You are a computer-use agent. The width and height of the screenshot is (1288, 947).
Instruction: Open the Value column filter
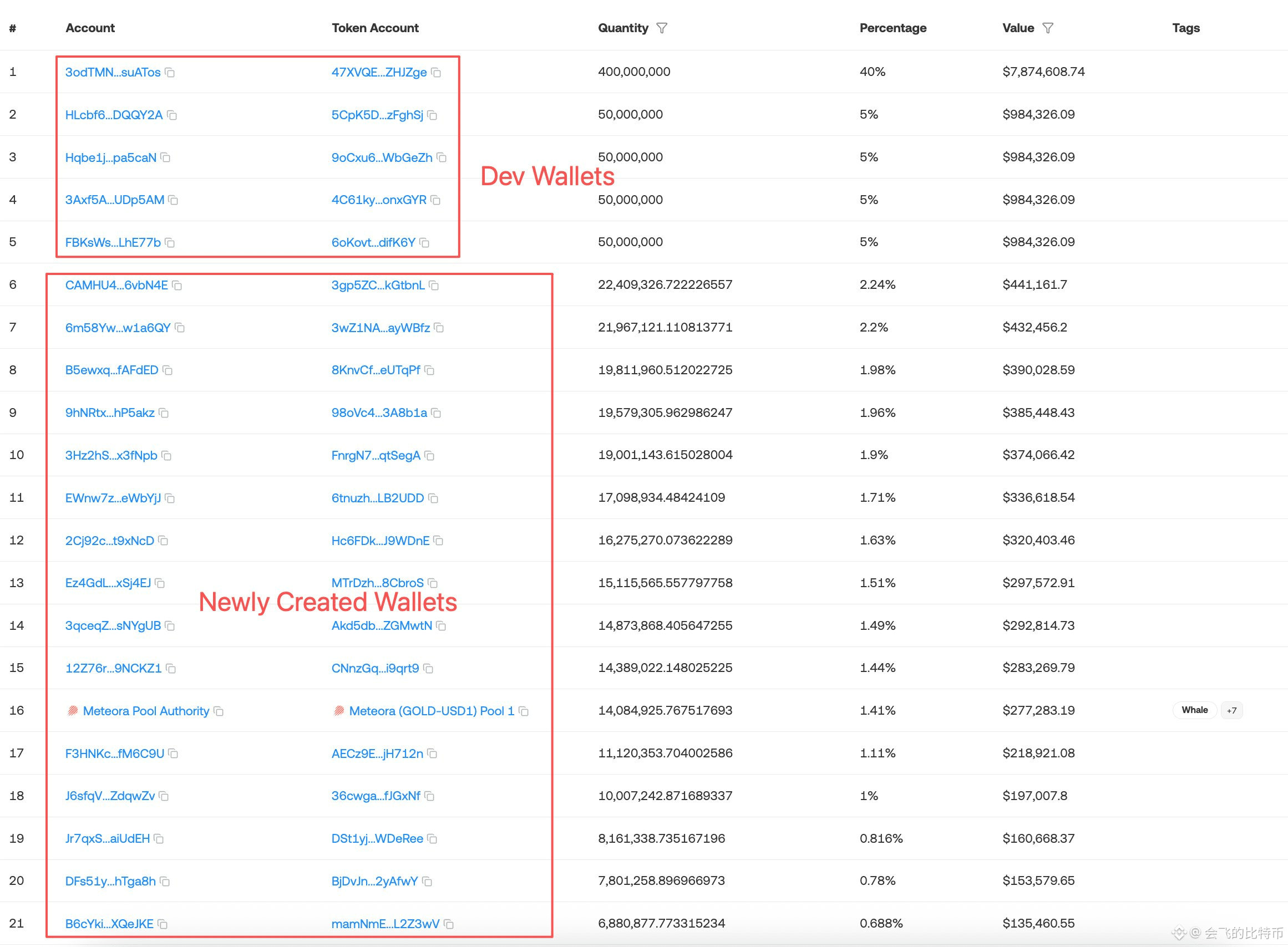(1048, 28)
